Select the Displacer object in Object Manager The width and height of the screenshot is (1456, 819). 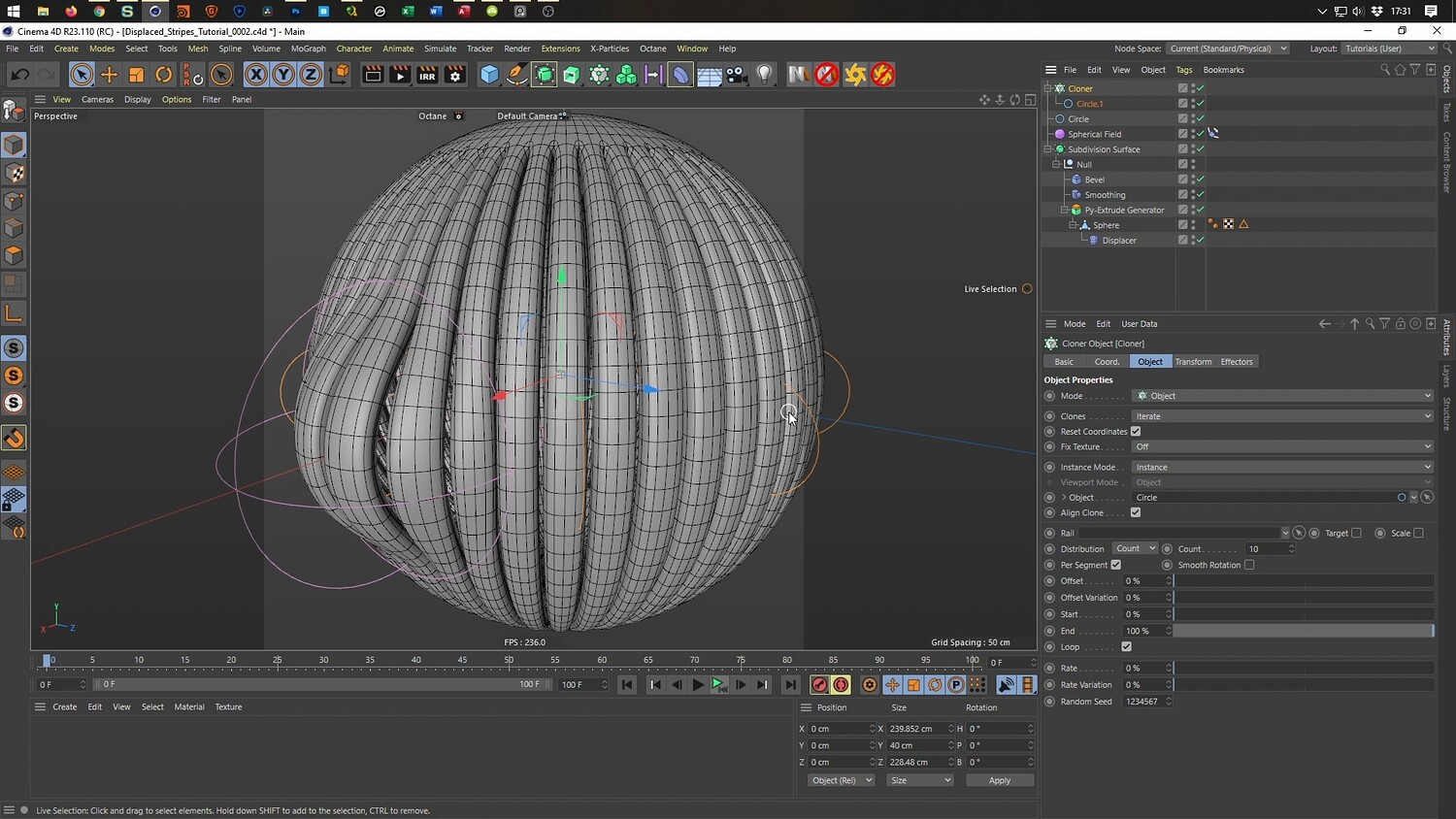click(1118, 241)
